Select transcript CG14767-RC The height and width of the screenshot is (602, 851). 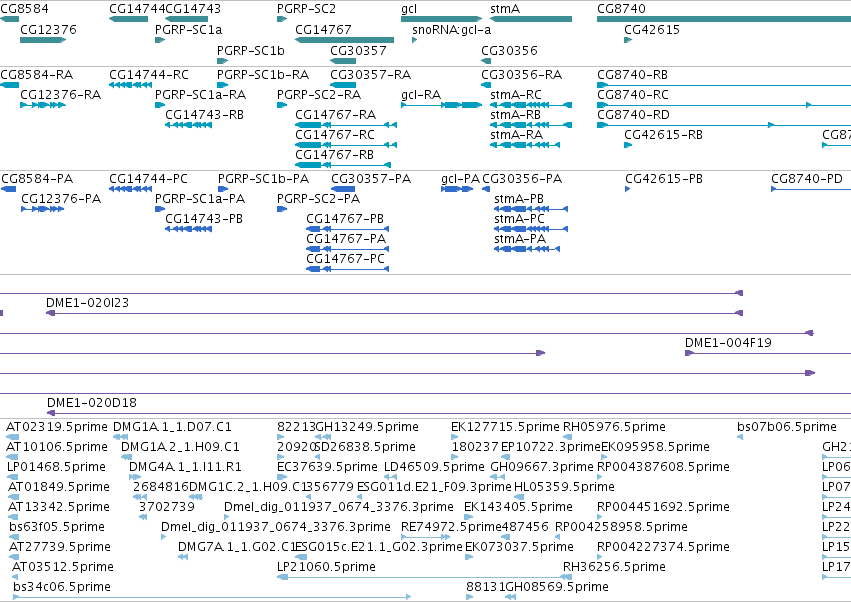(x=335, y=135)
